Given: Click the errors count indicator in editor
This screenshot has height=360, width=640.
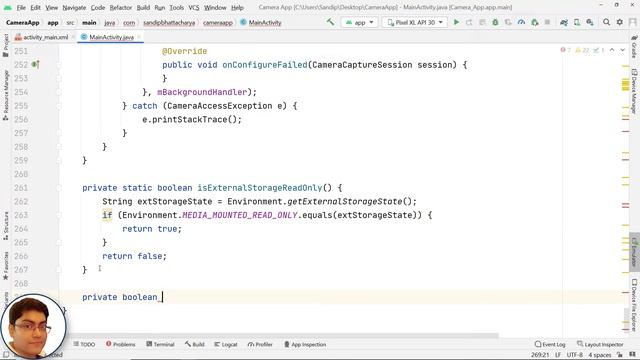Looking at the screenshot, I should tap(565, 50).
